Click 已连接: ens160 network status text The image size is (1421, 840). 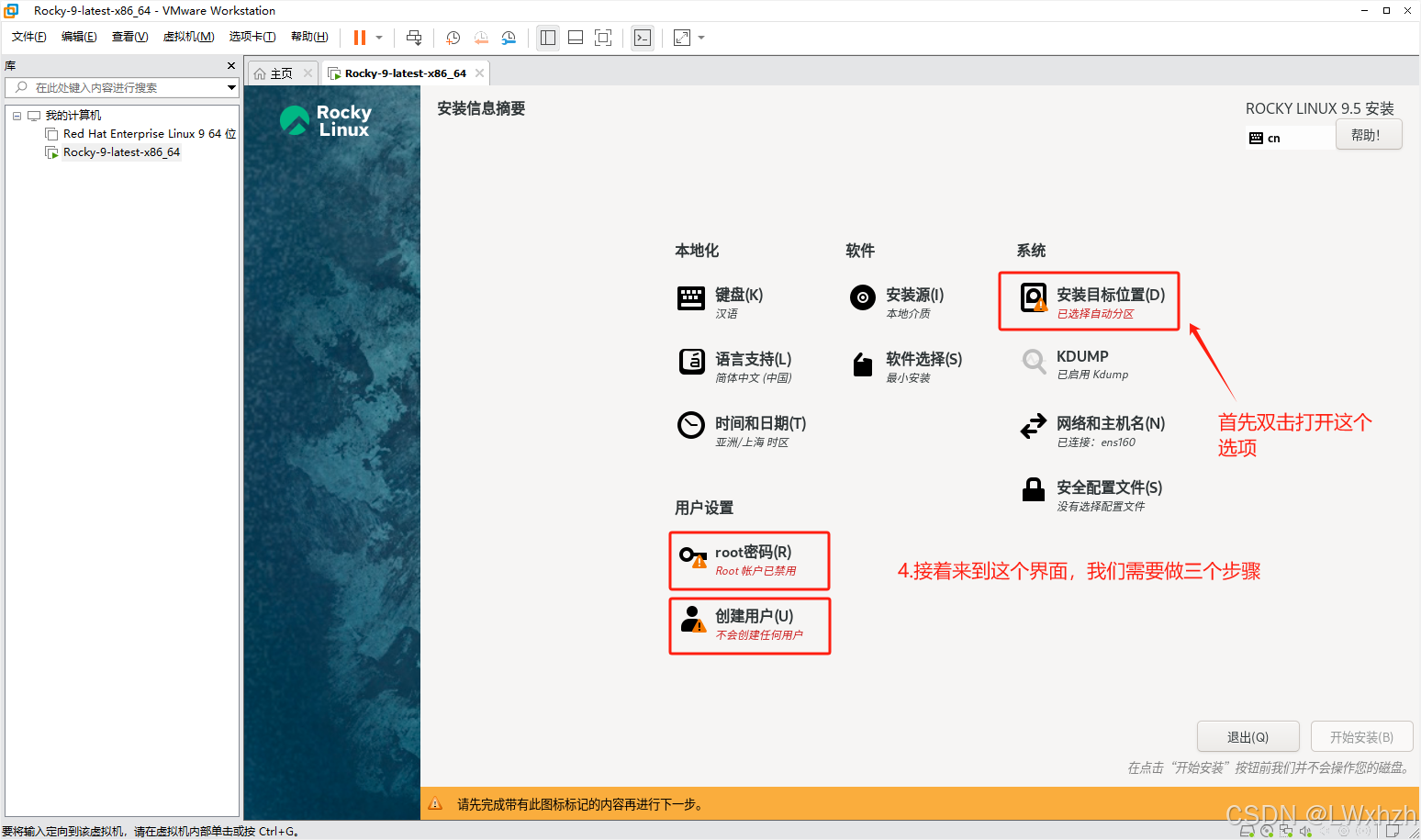[x=1096, y=442]
